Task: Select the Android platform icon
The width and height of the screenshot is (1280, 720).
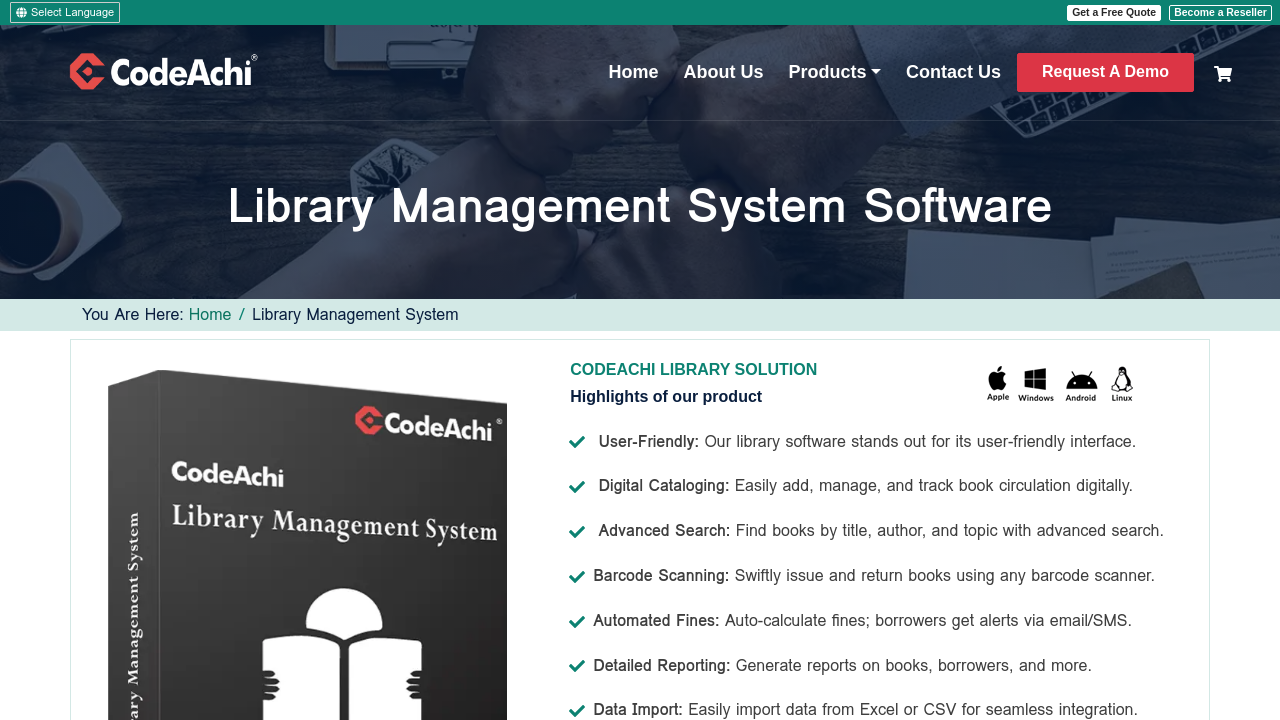Action: click(x=1081, y=384)
